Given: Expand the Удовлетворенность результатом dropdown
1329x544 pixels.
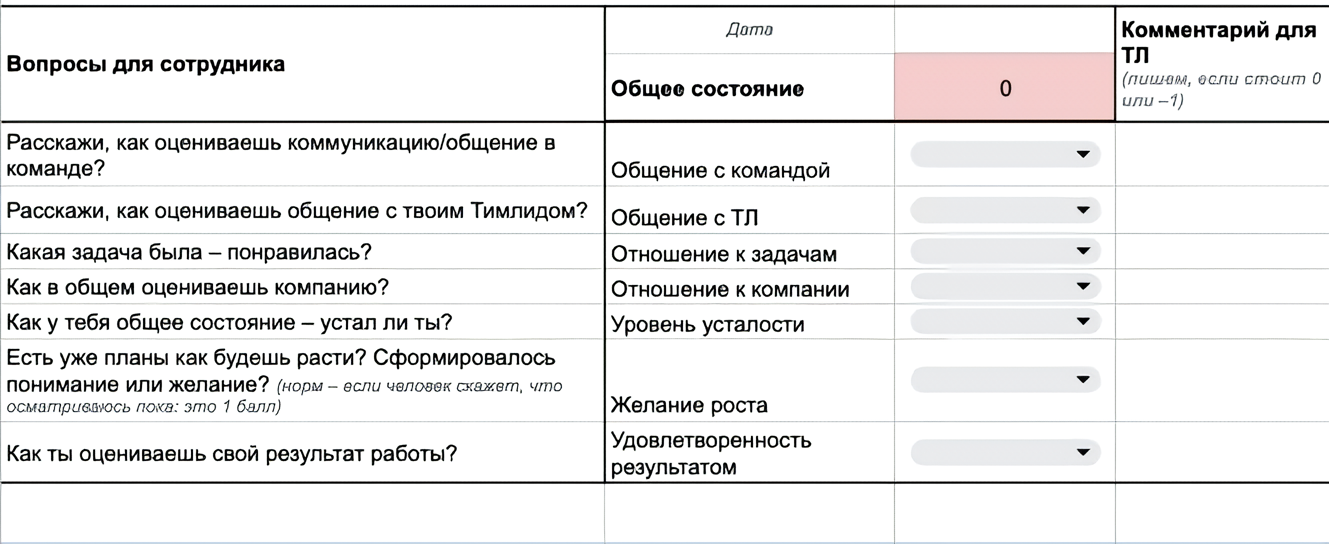Looking at the screenshot, I should (x=1005, y=452).
